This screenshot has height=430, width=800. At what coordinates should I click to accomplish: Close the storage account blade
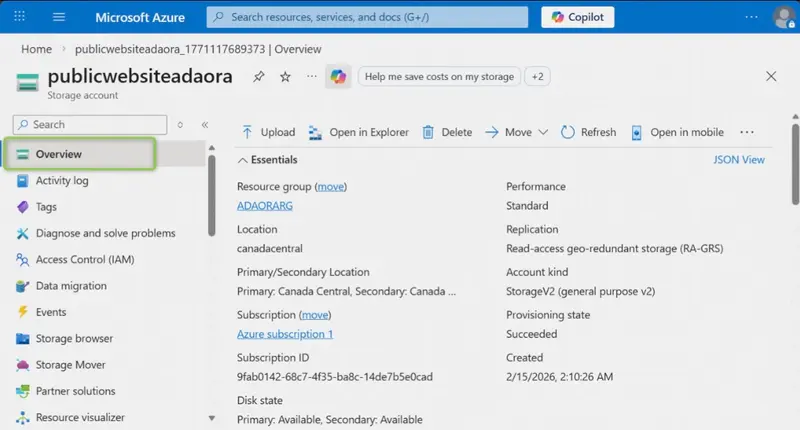[771, 77]
